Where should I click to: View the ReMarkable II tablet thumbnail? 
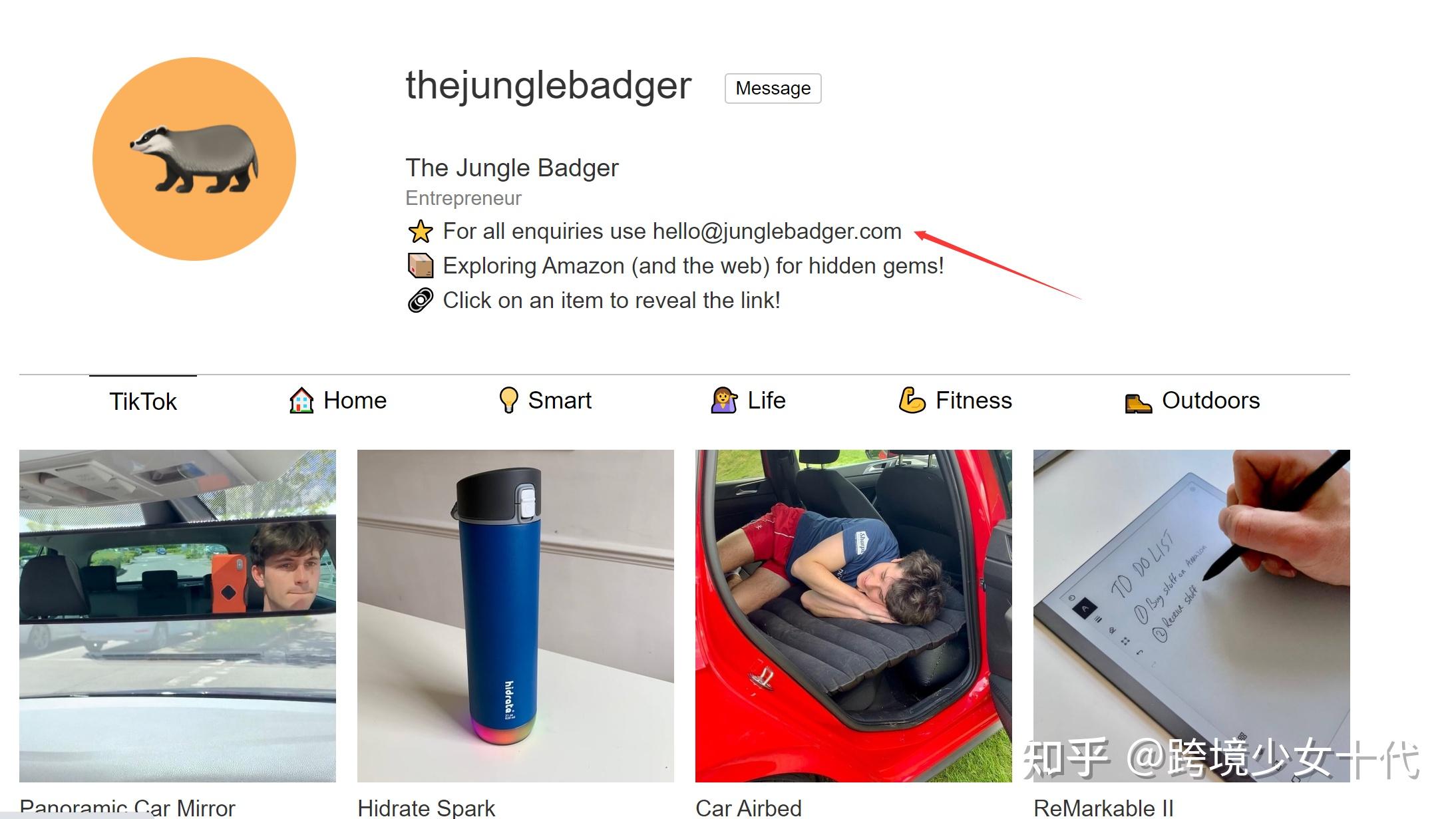coord(1192,615)
